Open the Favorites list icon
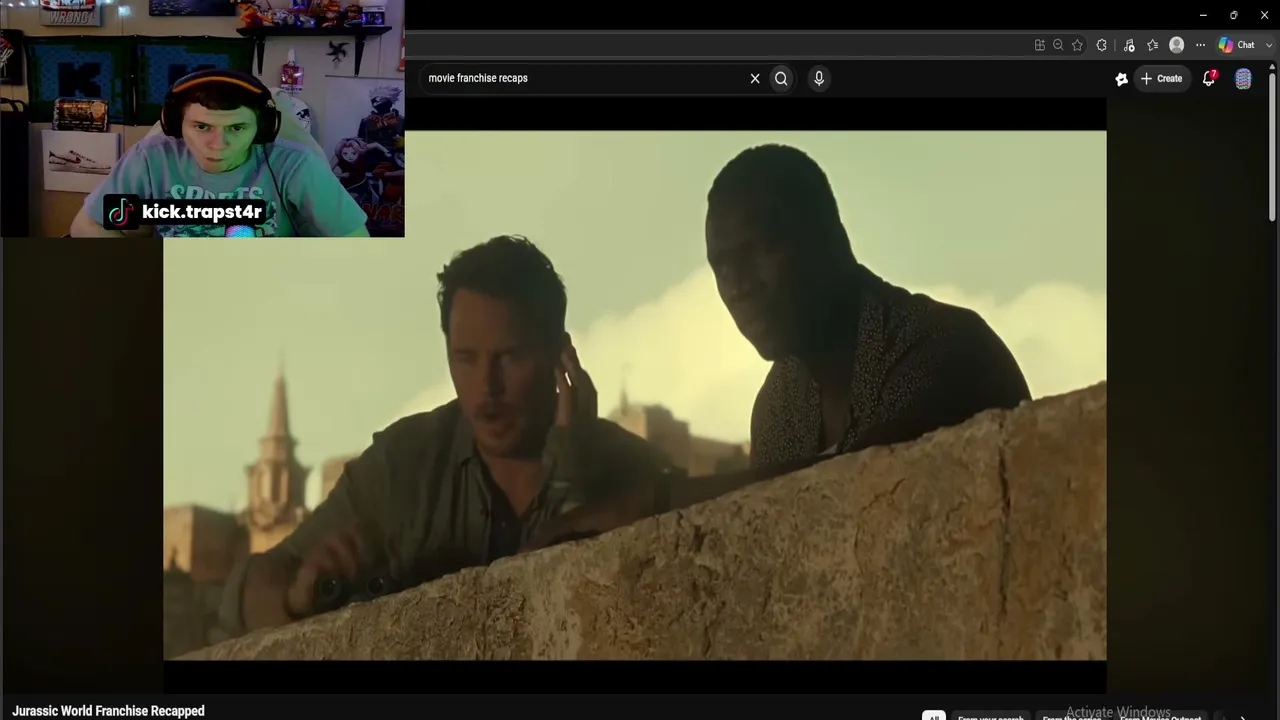This screenshot has height=720, width=1280. (x=1152, y=45)
